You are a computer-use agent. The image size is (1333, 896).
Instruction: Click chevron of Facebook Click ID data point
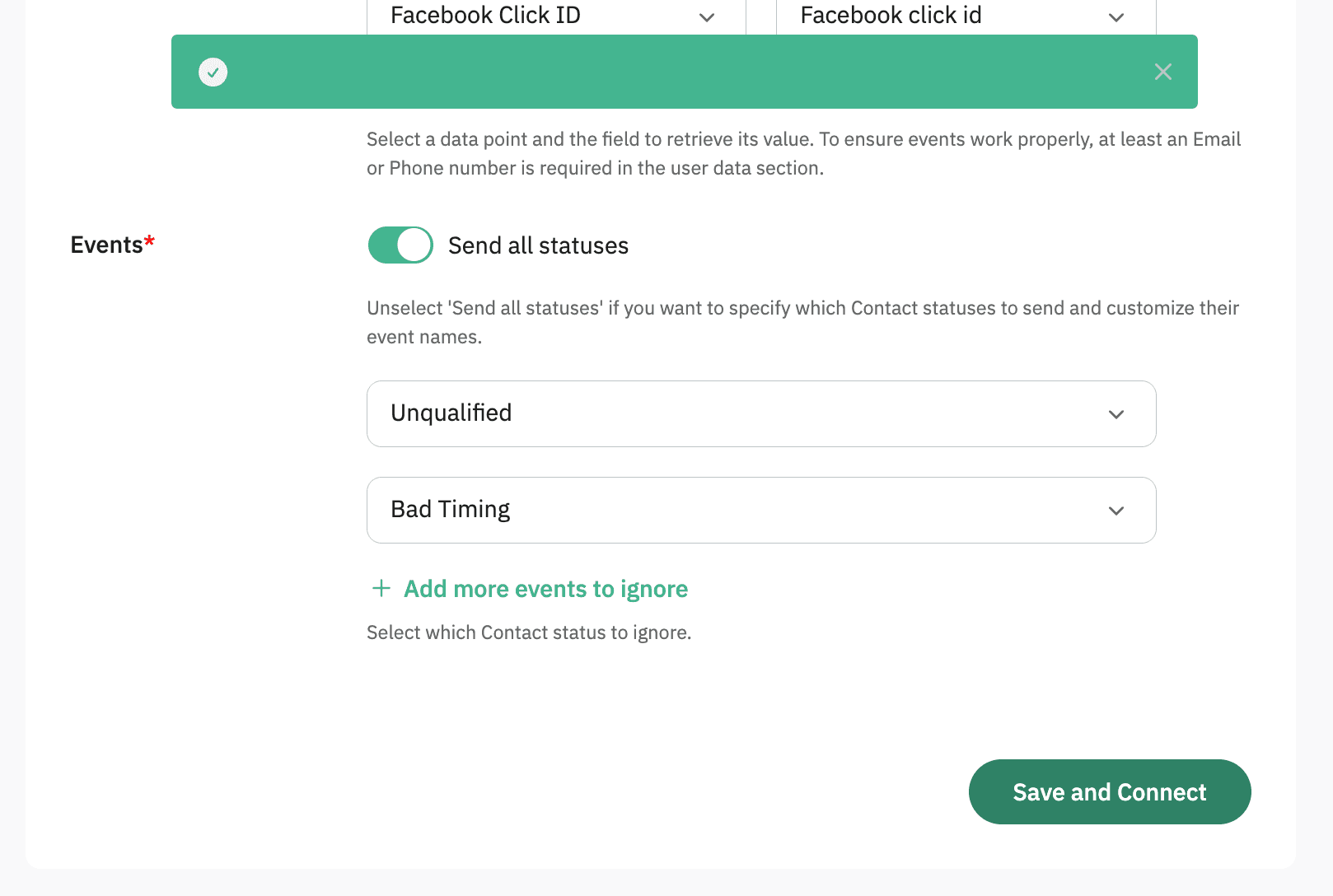pos(706,17)
